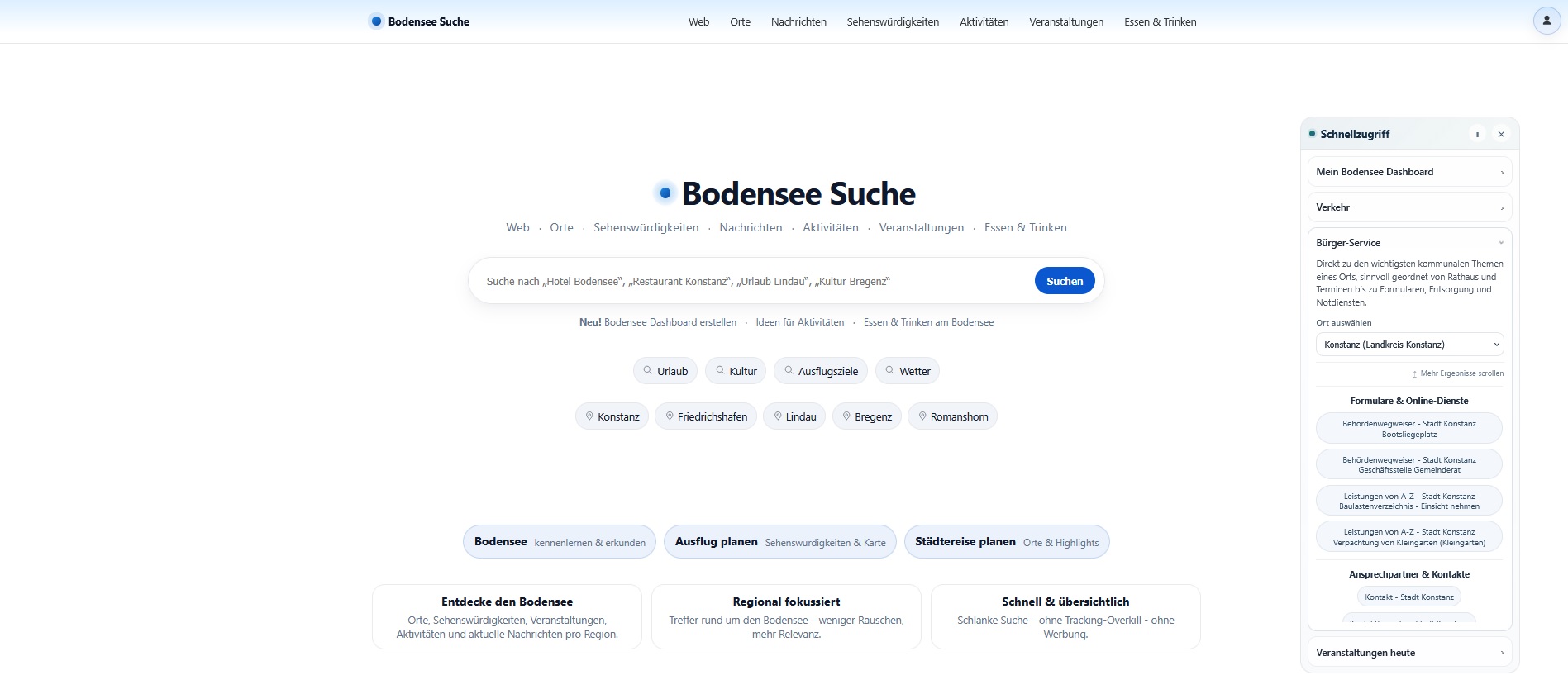Open Essen & Trinken in top navigation
The image size is (1568, 699).
[x=1160, y=22]
